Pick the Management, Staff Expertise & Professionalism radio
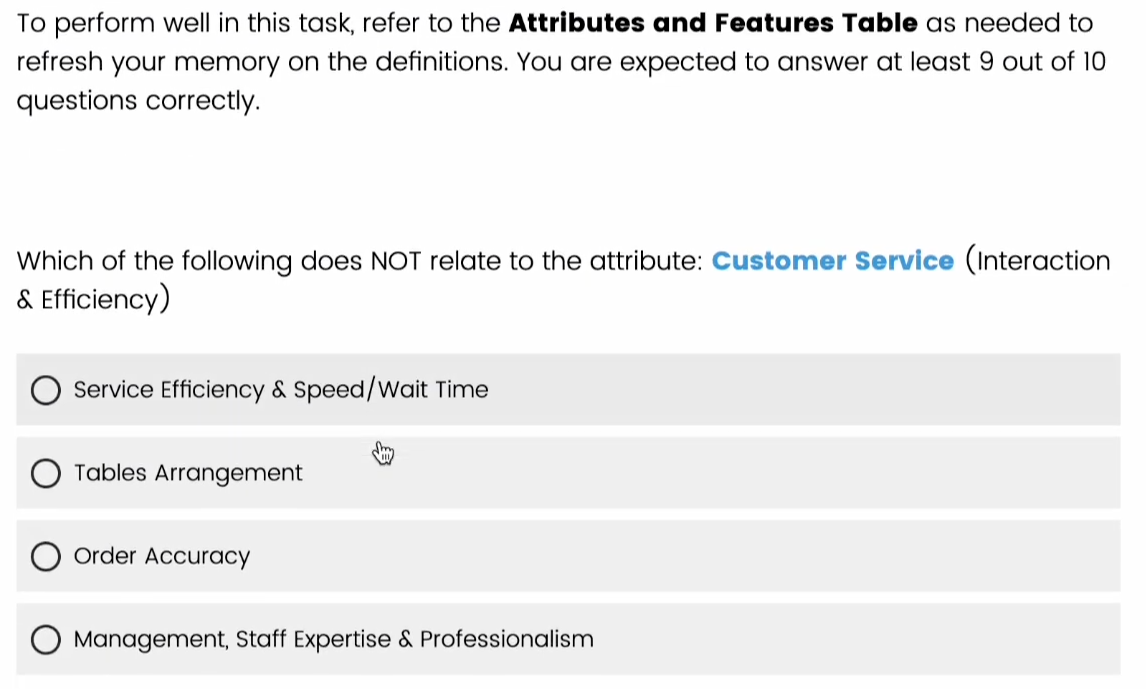The height and width of the screenshot is (689, 1146). 45,640
